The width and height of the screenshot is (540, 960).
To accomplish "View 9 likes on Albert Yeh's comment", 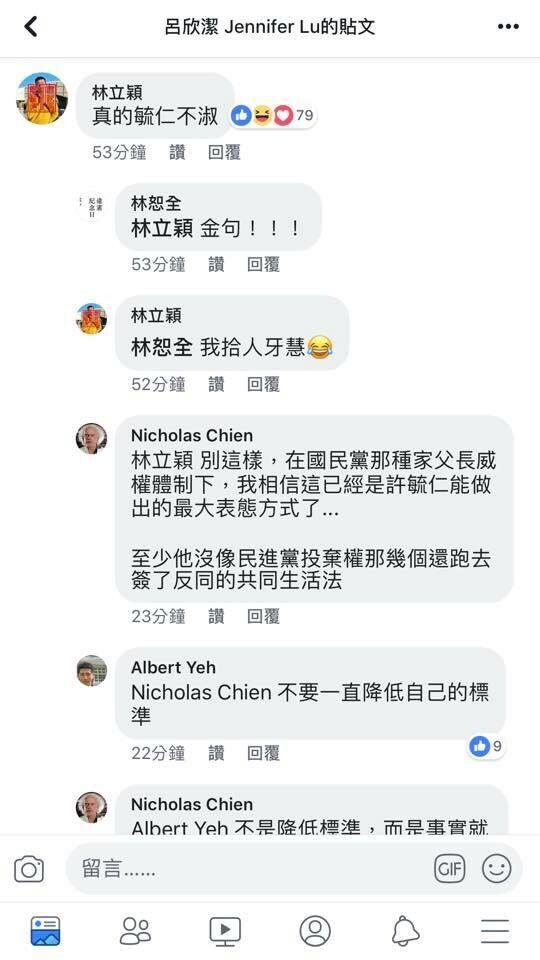I will click(x=486, y=746).
